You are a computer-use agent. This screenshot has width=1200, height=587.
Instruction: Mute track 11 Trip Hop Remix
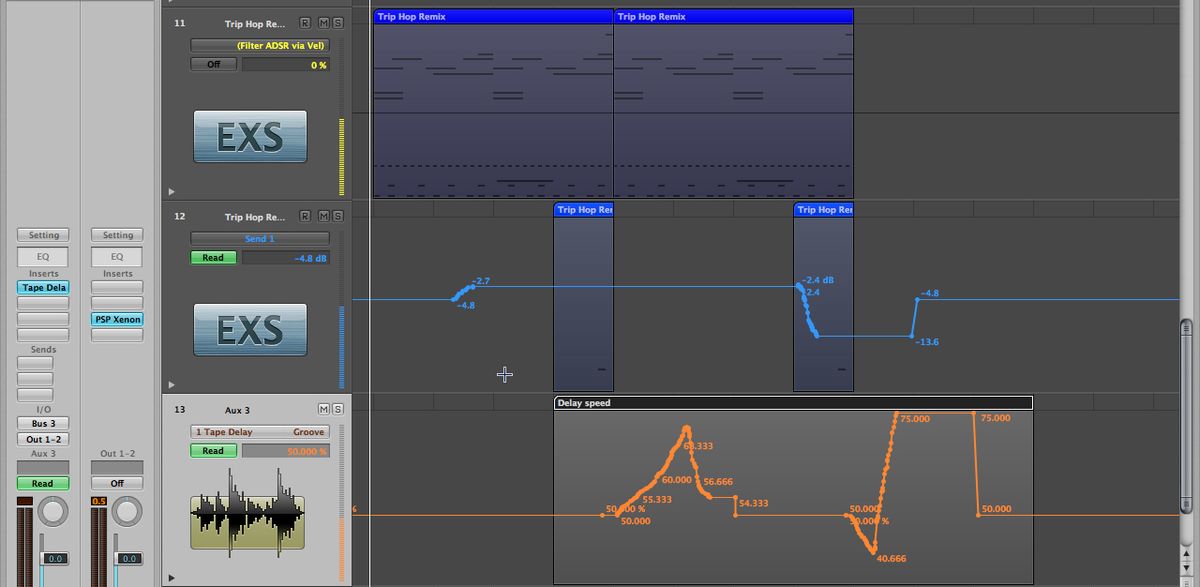tap(325, 22)
